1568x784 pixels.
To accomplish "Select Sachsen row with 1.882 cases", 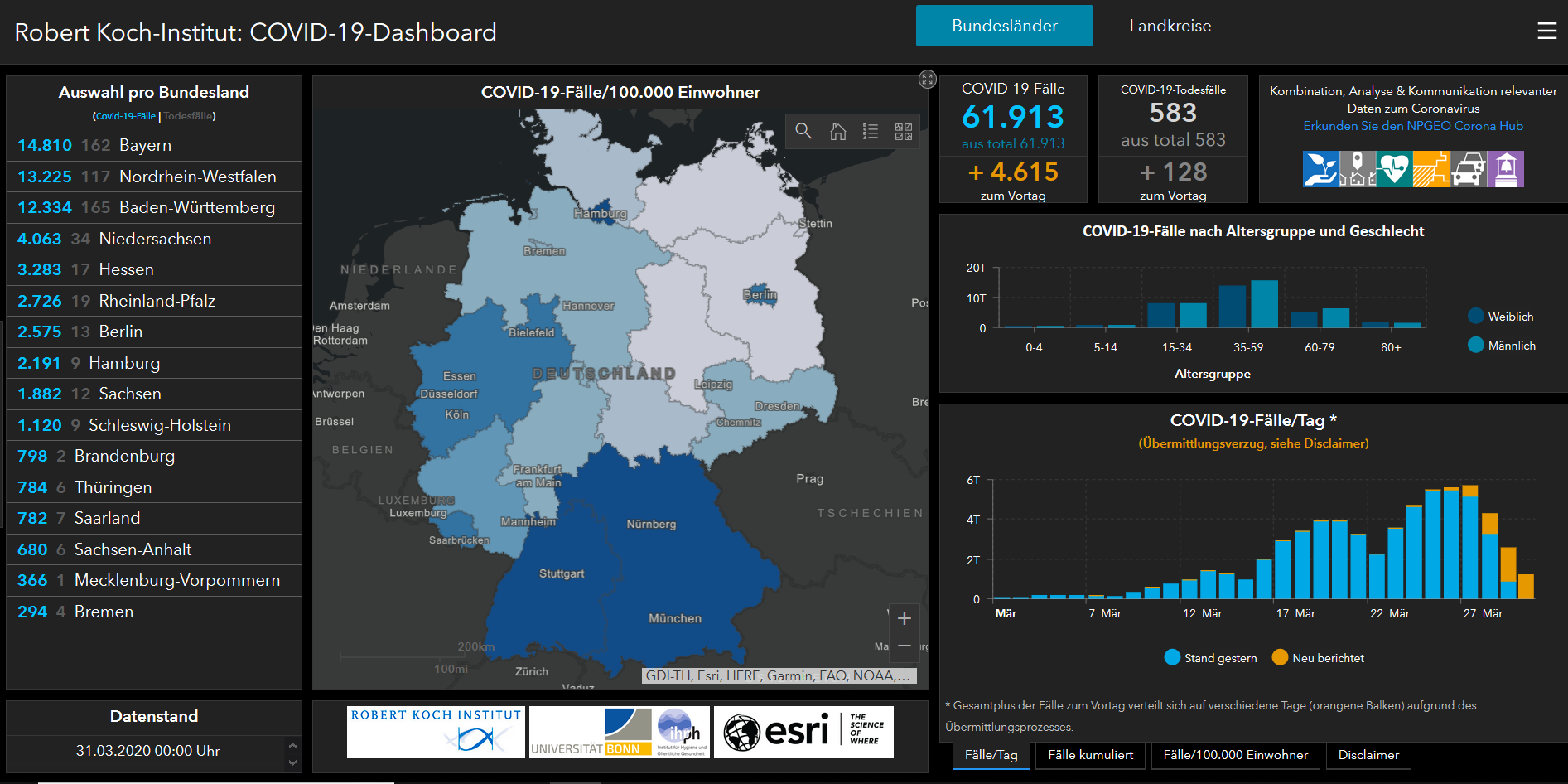I will coord(154,394).
